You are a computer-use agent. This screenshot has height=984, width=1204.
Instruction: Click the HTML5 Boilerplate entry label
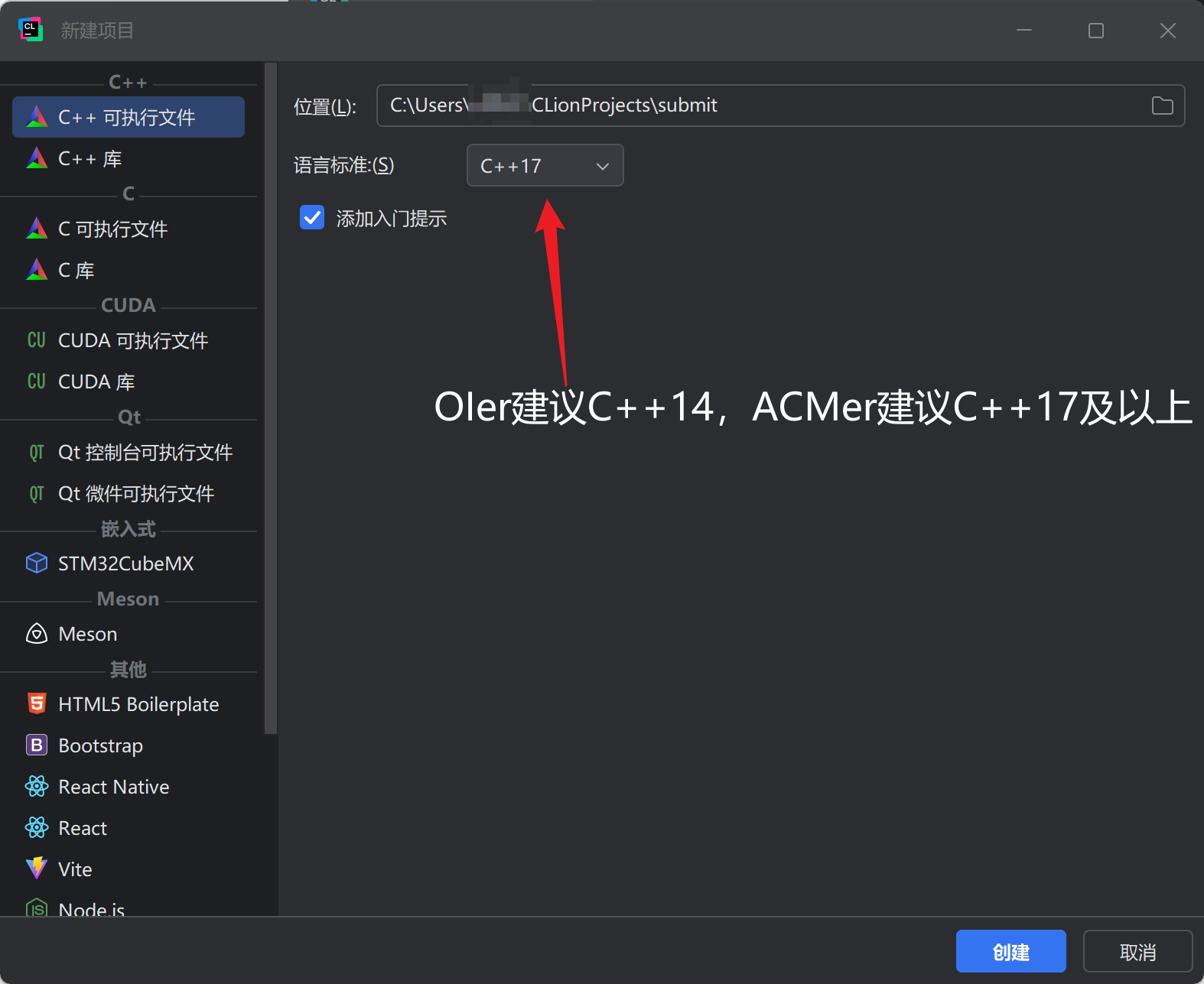138,704
